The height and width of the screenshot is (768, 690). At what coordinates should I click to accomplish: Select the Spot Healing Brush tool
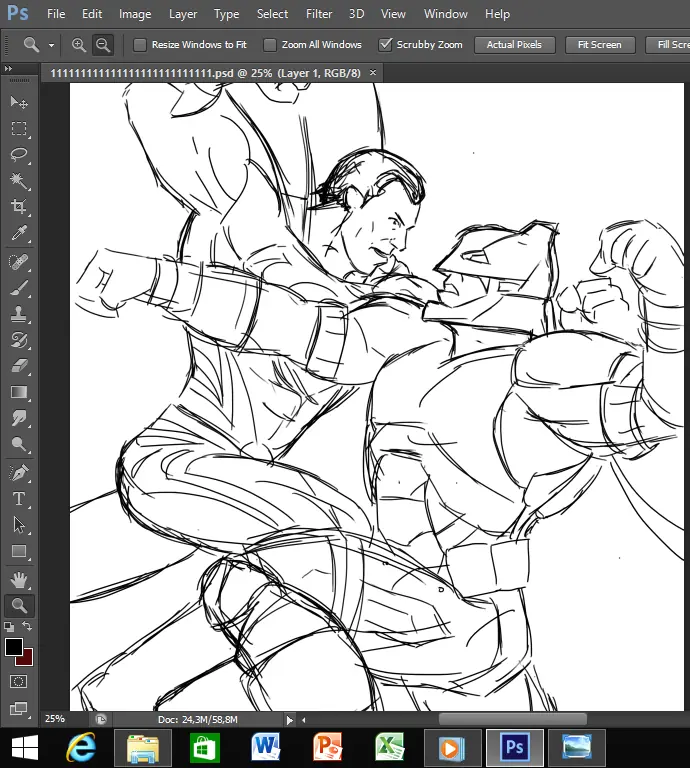tap(19, 262)
